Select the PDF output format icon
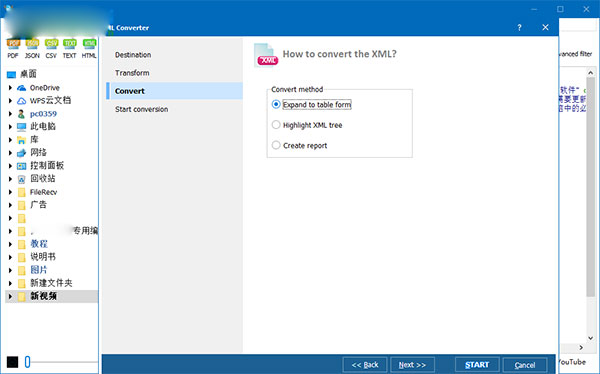600x374 pixels. click(13, 48)
